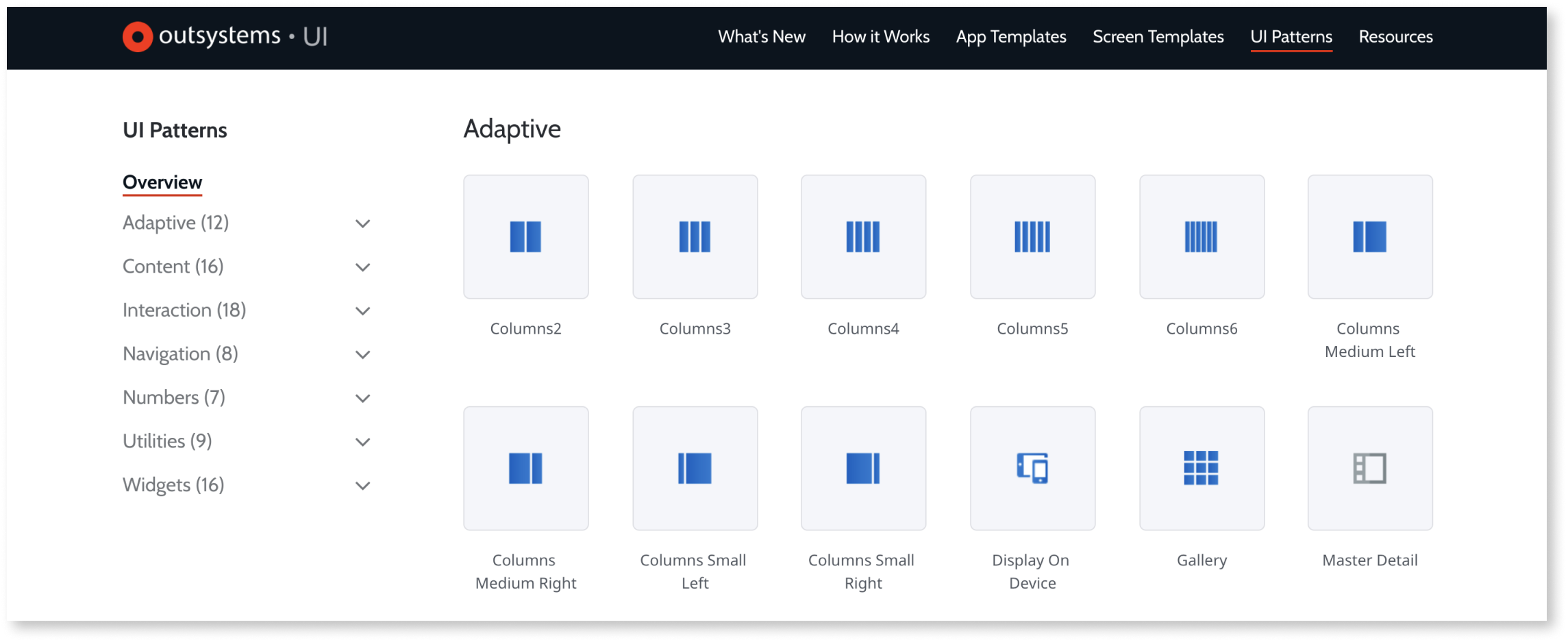Select the Columns Medium Left pattern
The image size is (1568, 642).
1370,236
